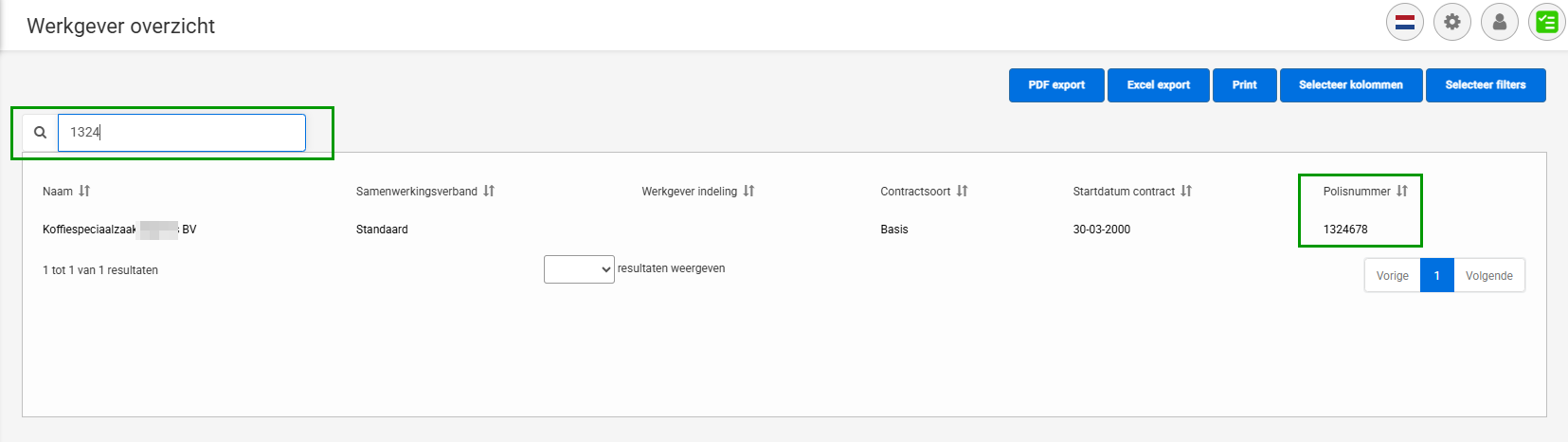Click the Excel export button

(x=1159, y=85)
